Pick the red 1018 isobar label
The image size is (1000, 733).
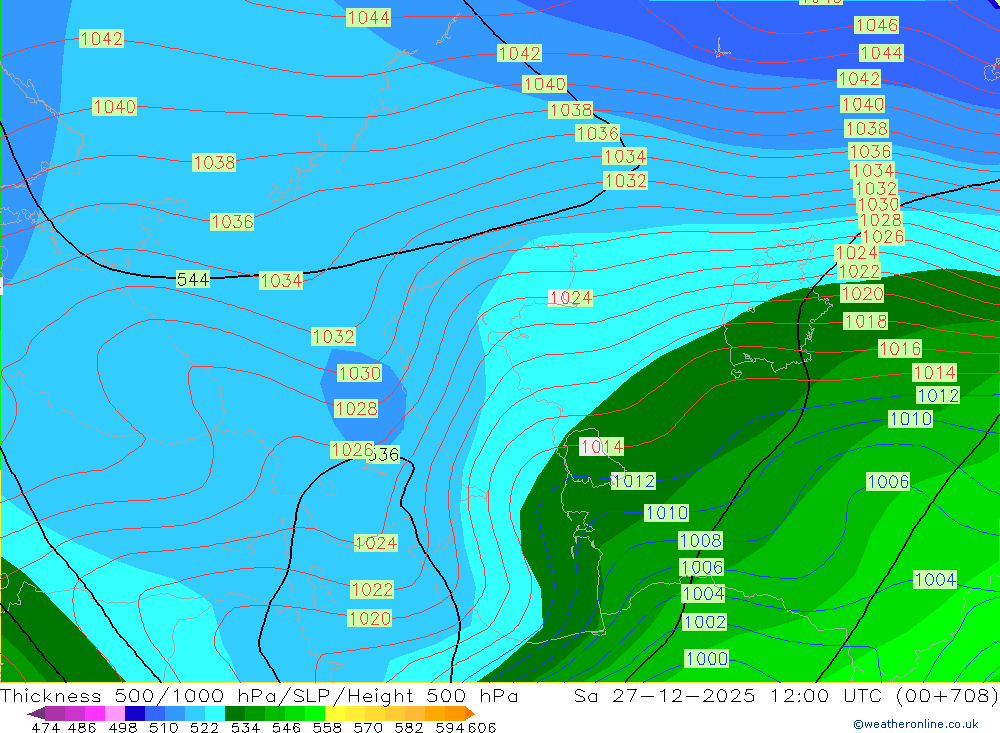pos(865,321)
